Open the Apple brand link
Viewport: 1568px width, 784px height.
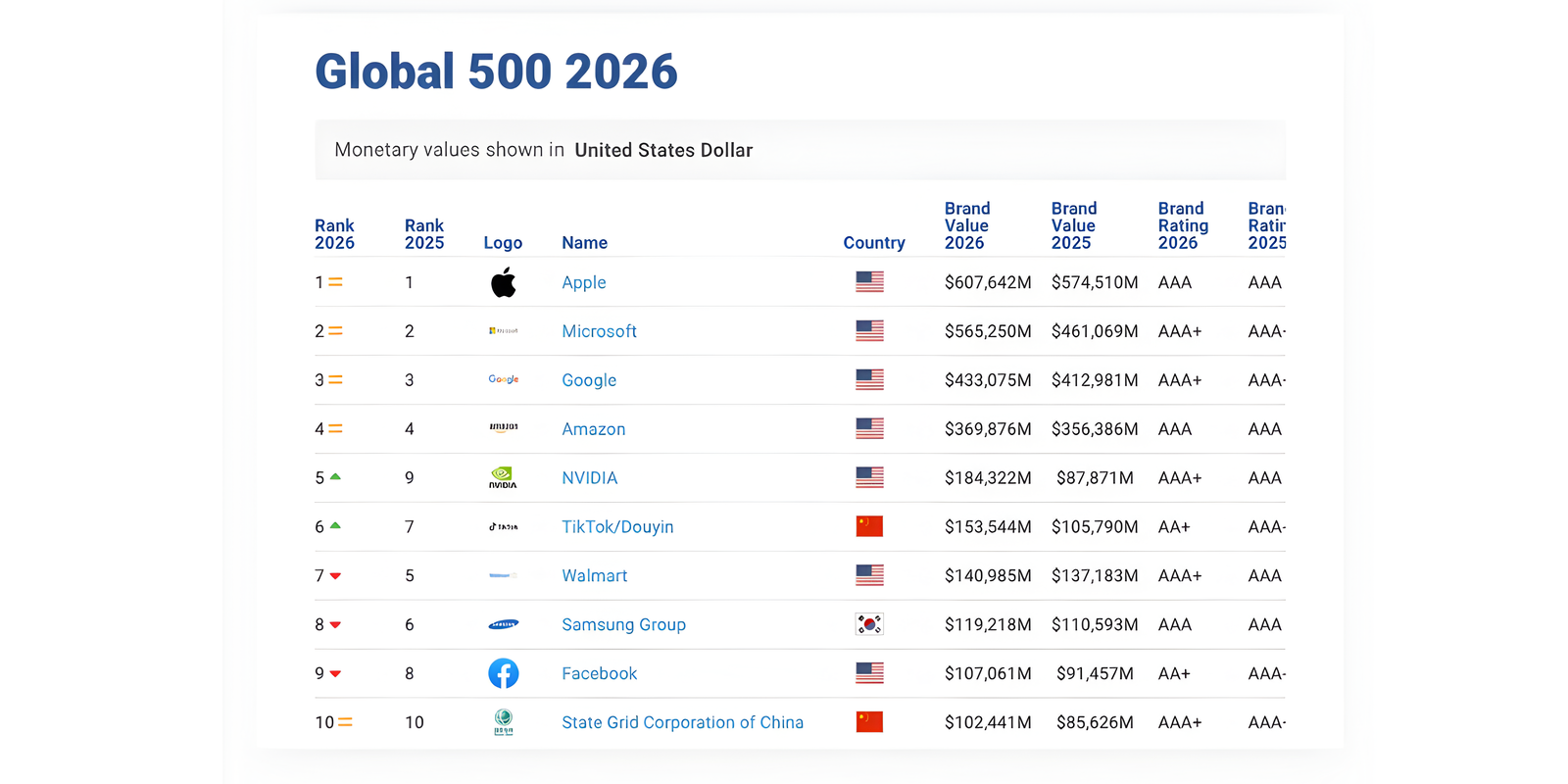pyautogui.click(x=584, y=282)
